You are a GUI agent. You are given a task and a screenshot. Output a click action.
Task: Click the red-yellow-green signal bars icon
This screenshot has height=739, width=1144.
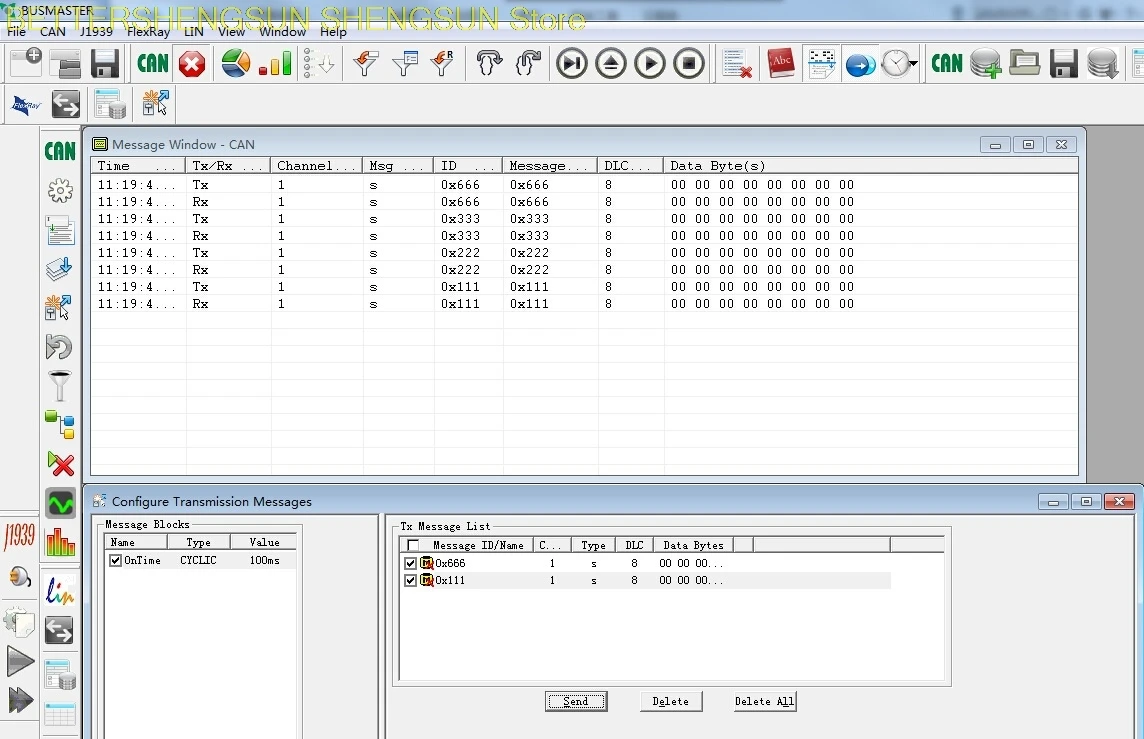coord(275,63)
